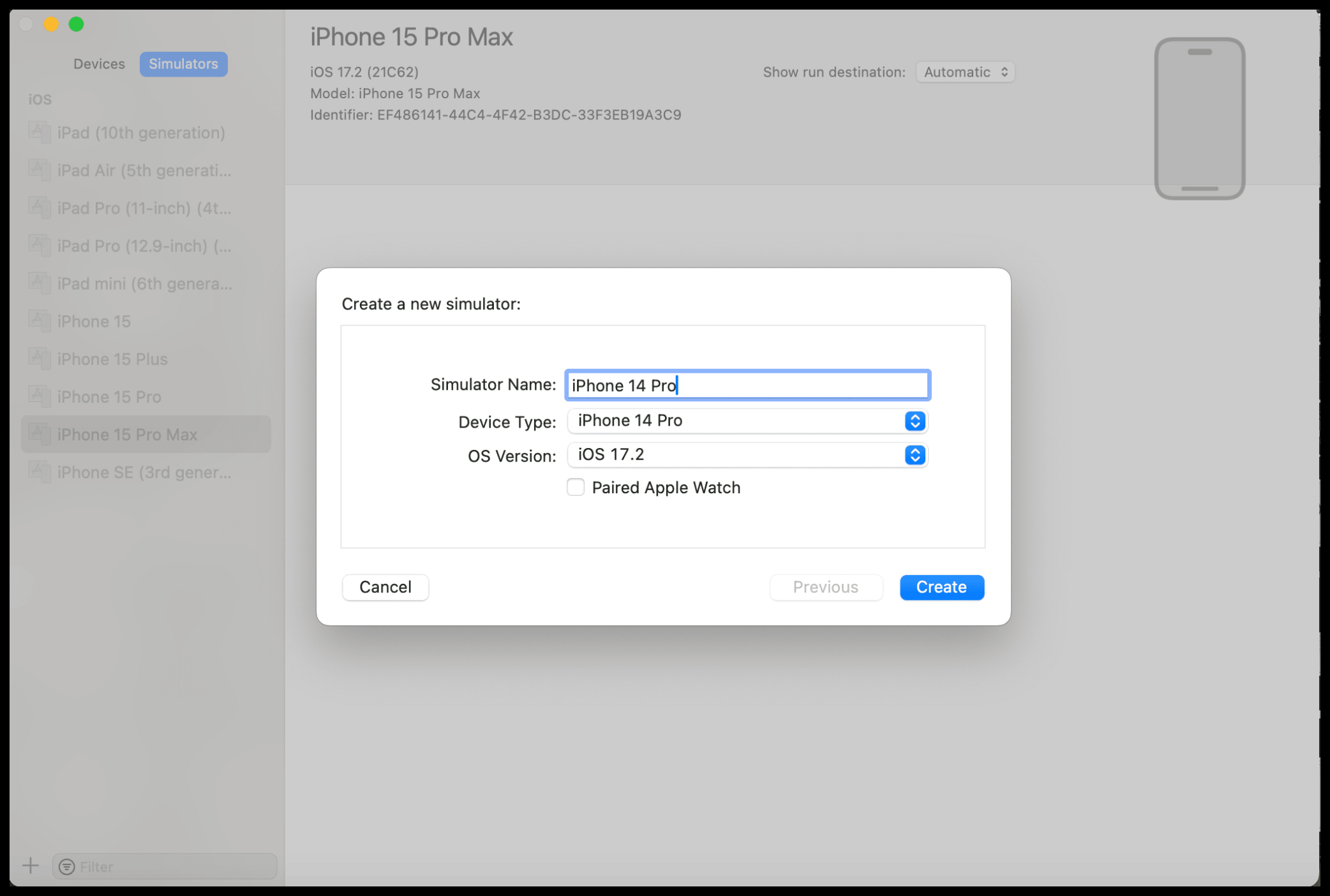Click the iPad mini simulator icon
The height and width of the screenshot is (896, 1330).
pyautogui.click(x=40, y=283)
